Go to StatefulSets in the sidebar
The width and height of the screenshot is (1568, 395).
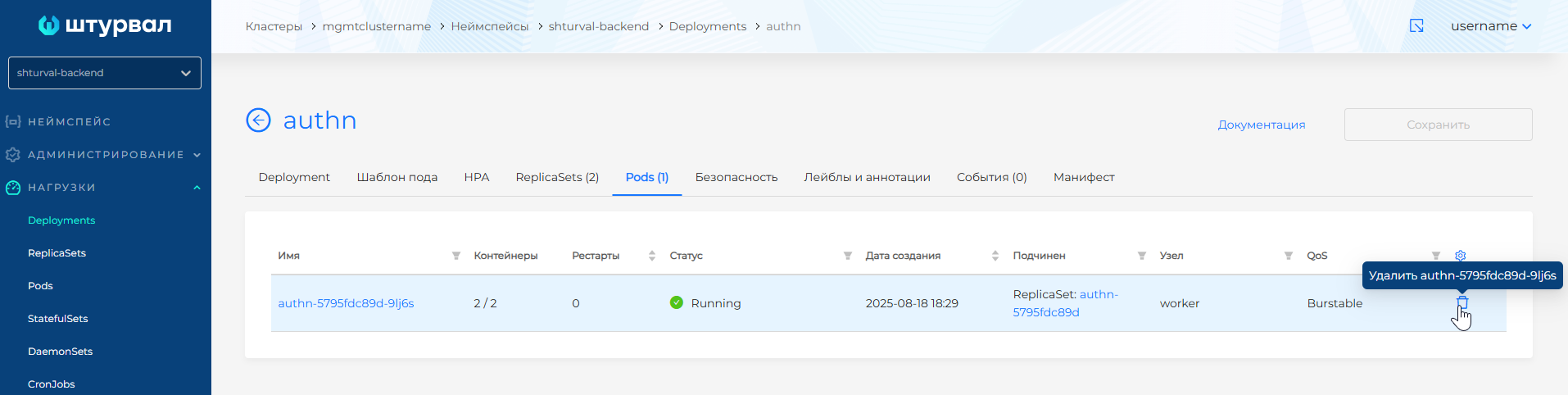tap(57, 319)
